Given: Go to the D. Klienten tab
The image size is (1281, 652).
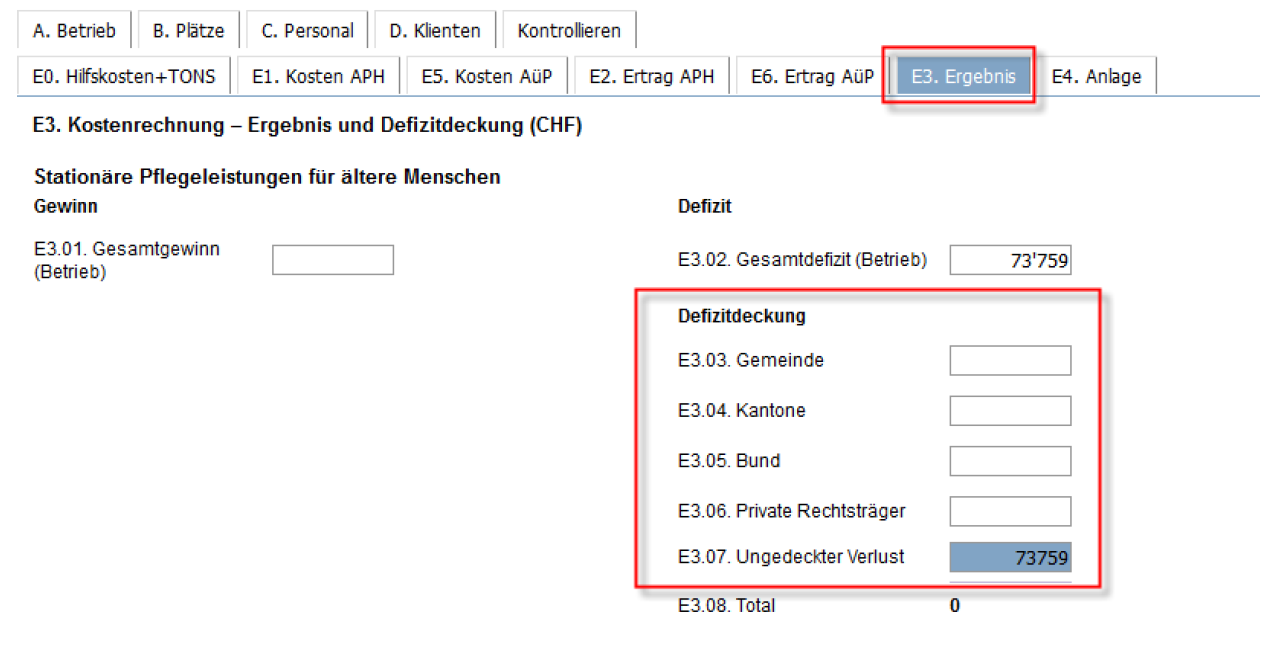Looking at the screenshot, I should tap(435, 31).
